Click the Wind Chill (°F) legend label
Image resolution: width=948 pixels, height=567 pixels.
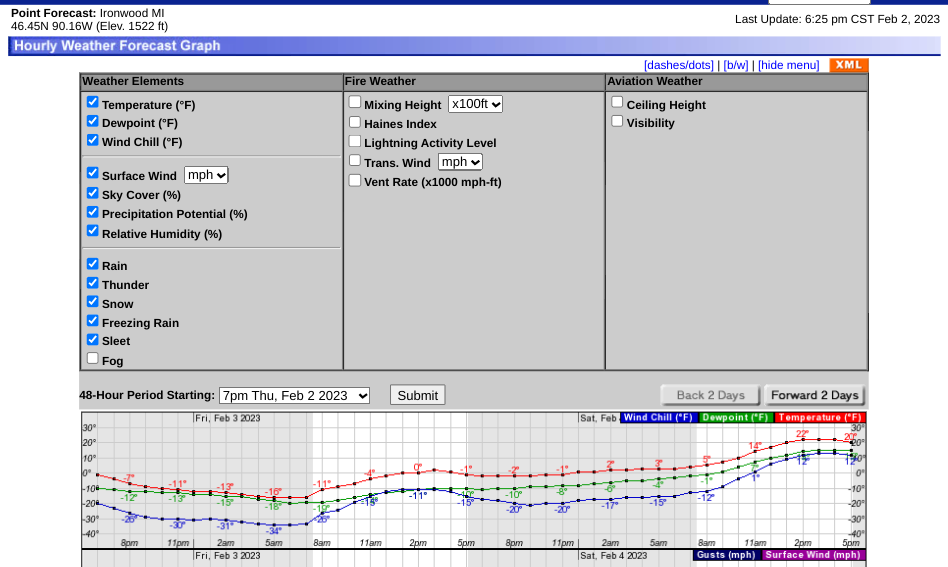pos(658,417)
